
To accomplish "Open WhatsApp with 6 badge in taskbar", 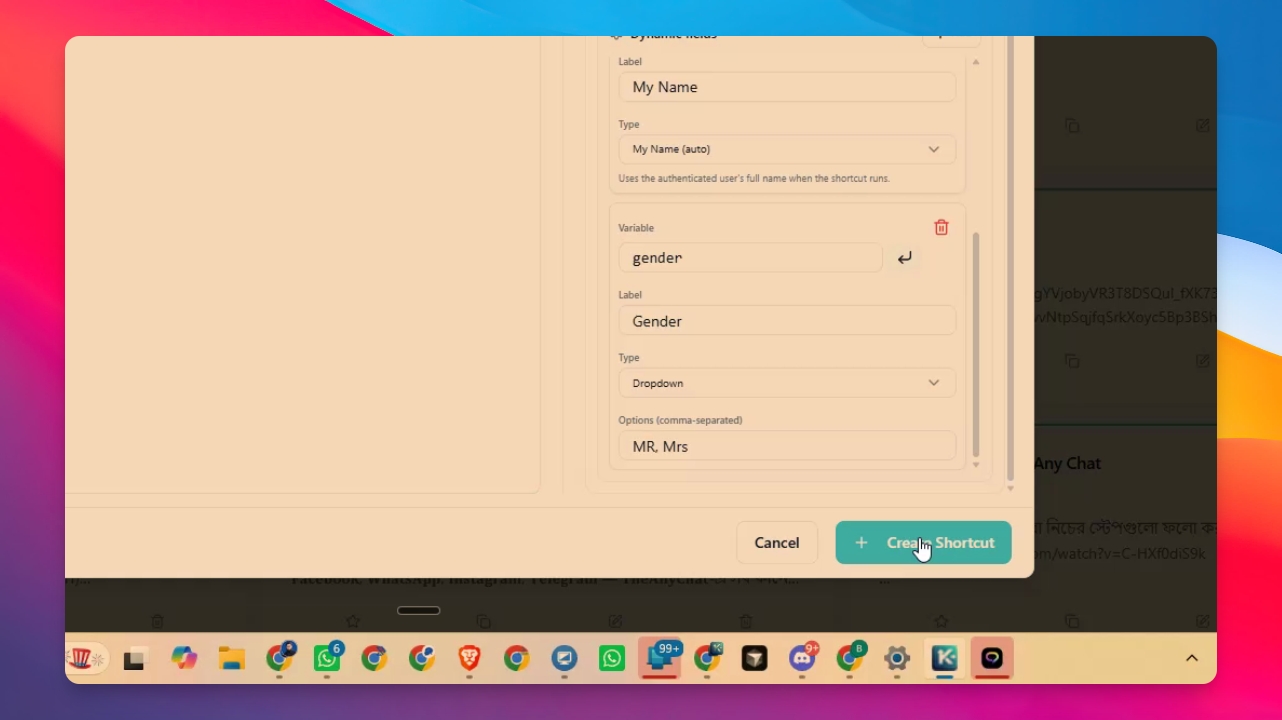I will (327, 658).
